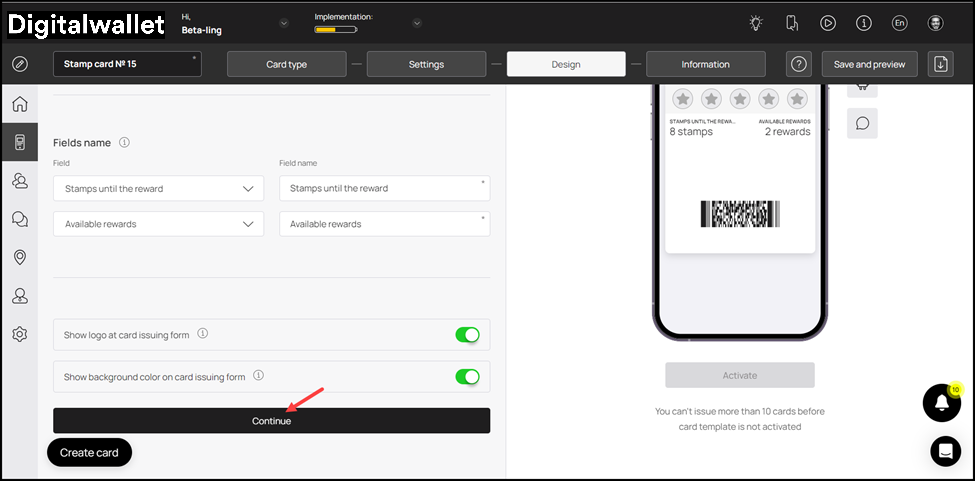Viewport: 975px width, 481px height.
Task: Edit the Stamp card № 15 name field
Action: point(127,64)
